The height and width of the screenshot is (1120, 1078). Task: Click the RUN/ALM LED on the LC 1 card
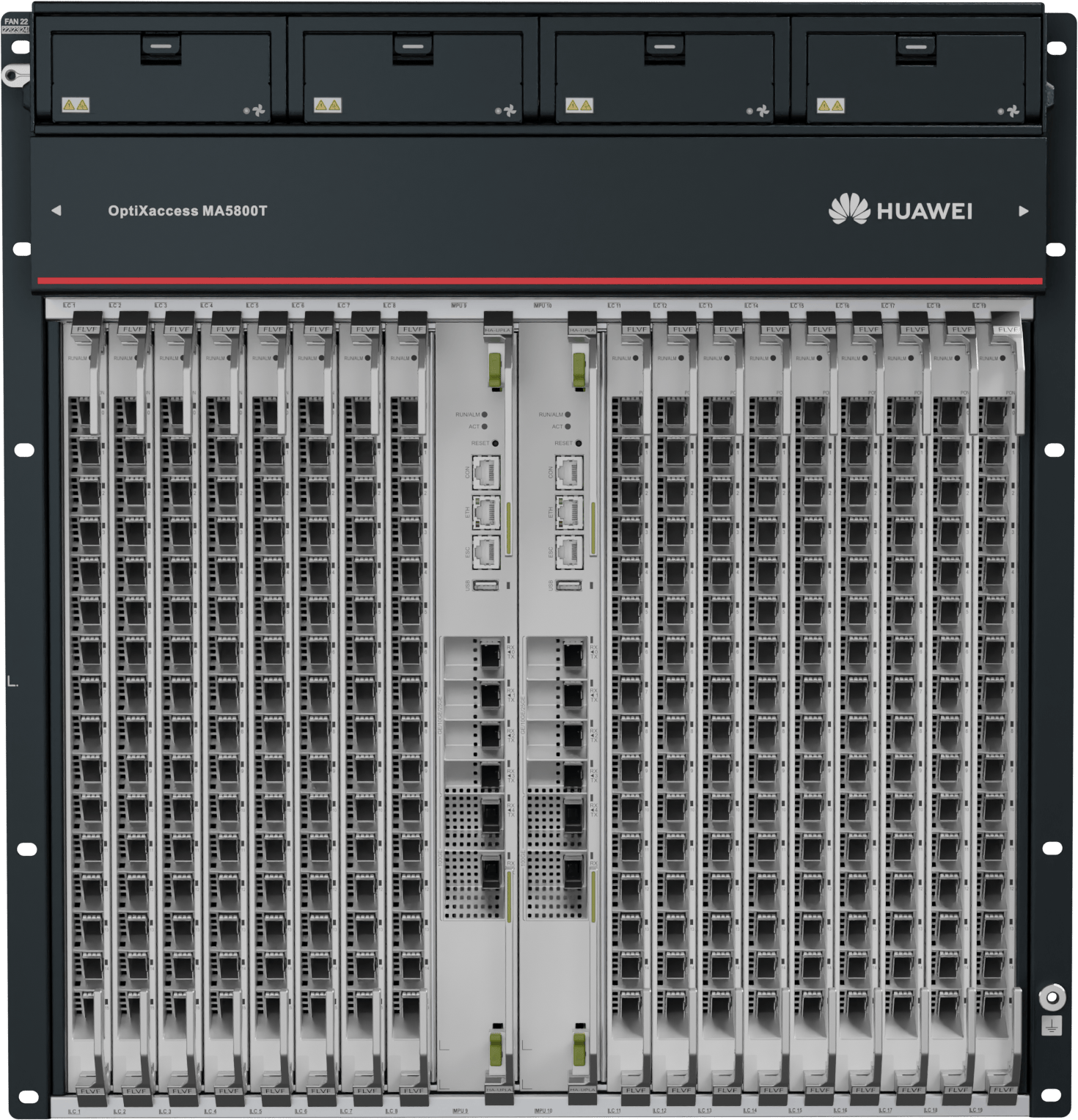coord(92,358)
